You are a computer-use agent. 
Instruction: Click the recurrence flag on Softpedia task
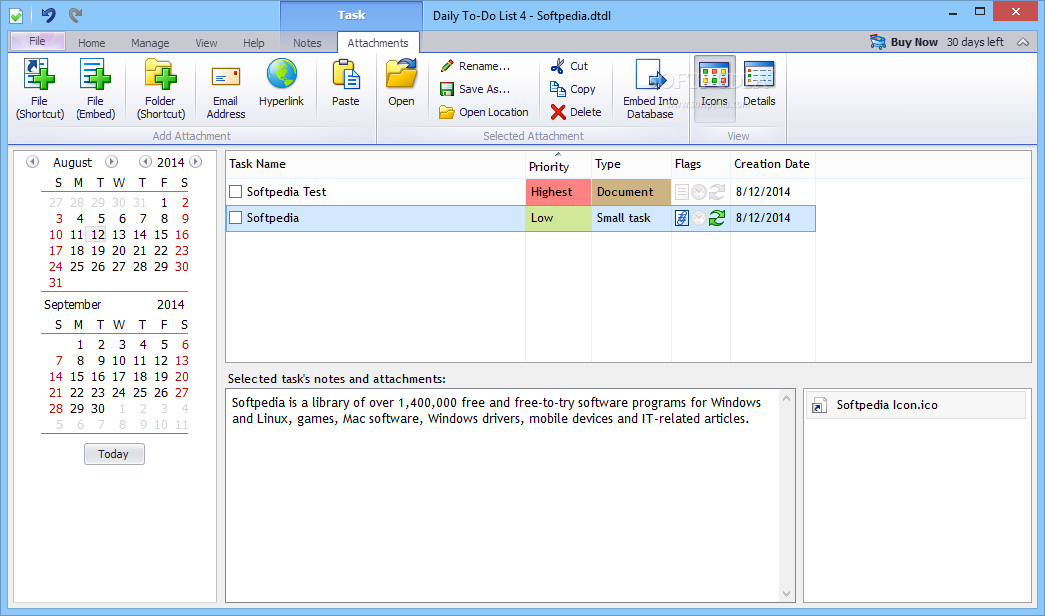pyautogui.click(x=716, y=218)
